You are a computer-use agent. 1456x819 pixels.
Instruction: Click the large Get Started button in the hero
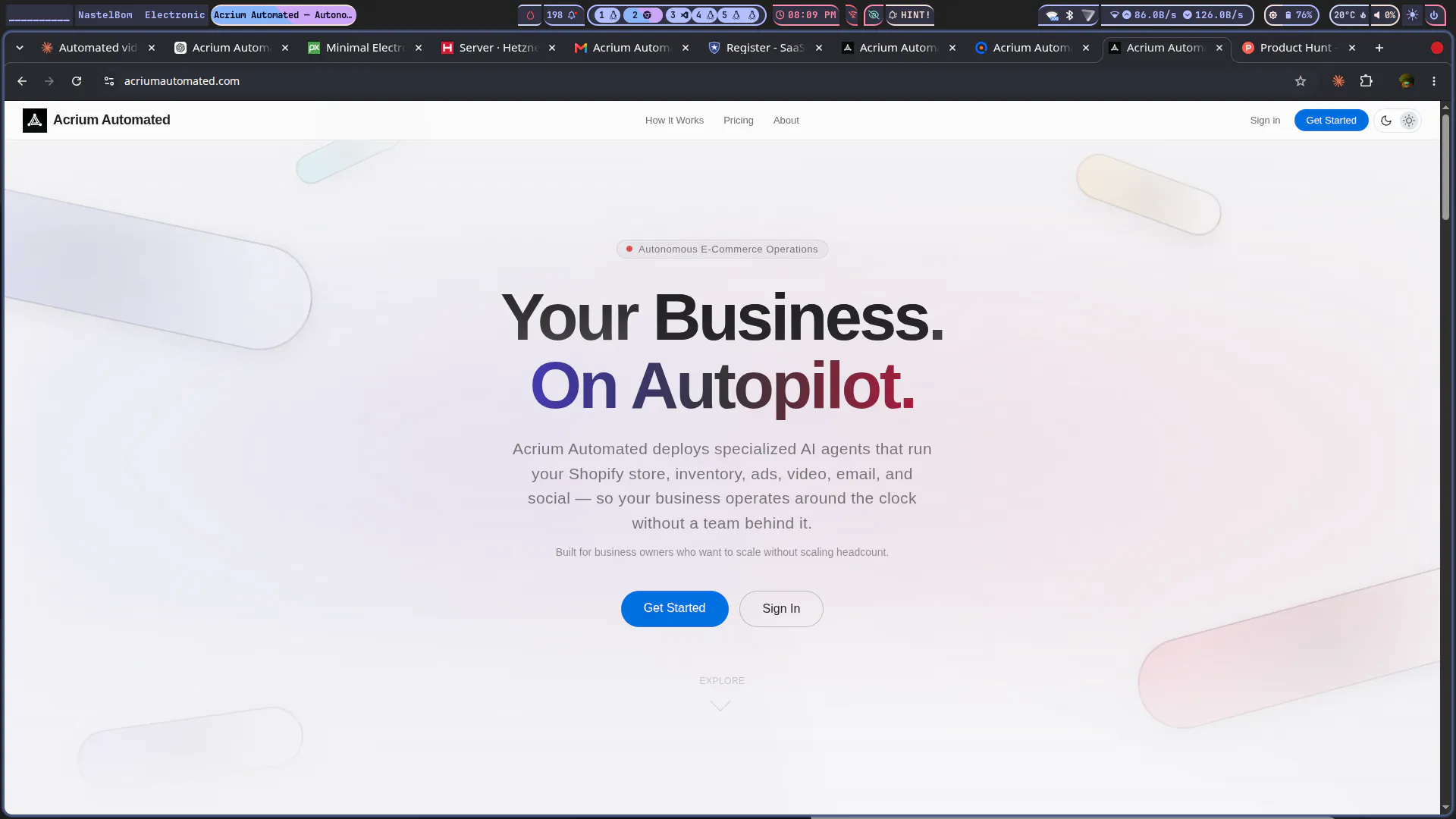pos(674,608)
